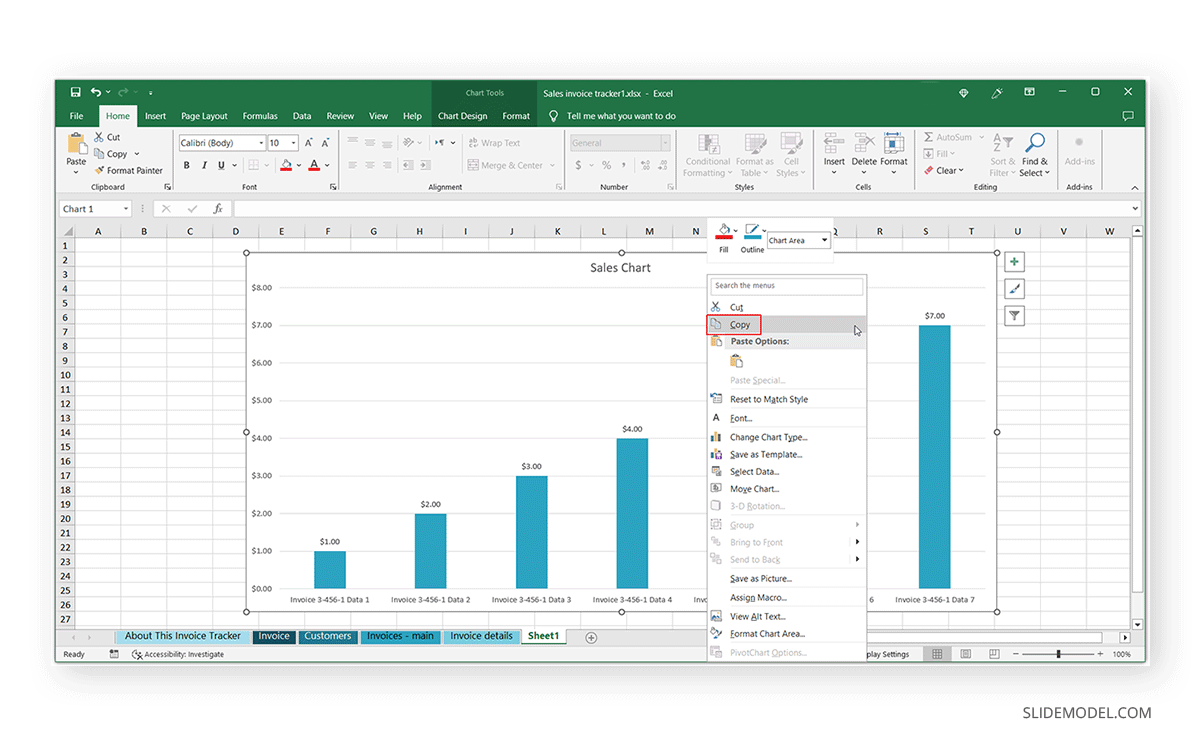Toggle bold formatting
Image resolution: width=1200 pixels, height=743 pixels.
(186, 165)
